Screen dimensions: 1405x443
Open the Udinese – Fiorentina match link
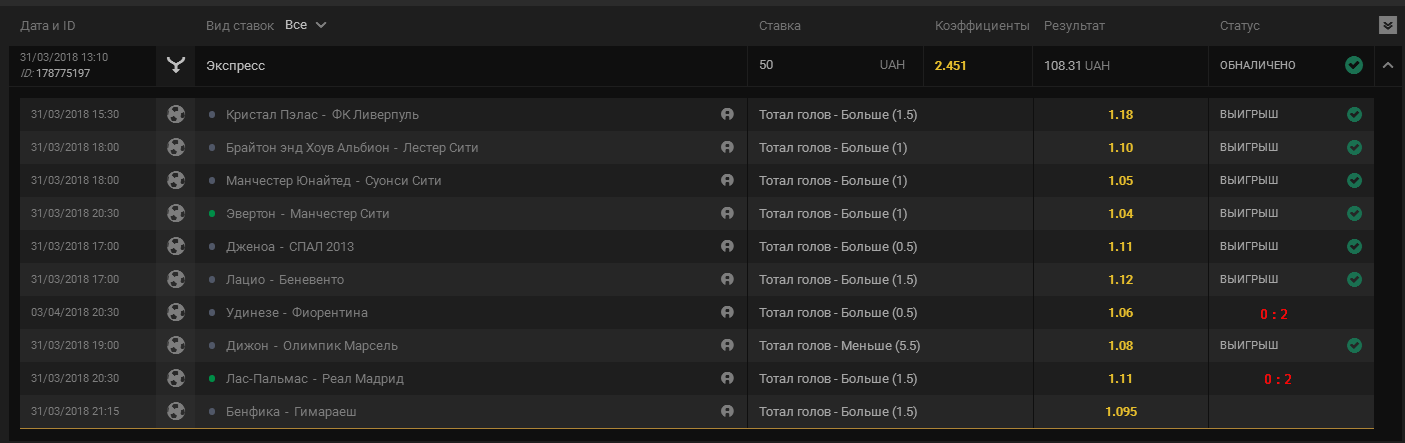pyautogui.click(x=296, y=313)
